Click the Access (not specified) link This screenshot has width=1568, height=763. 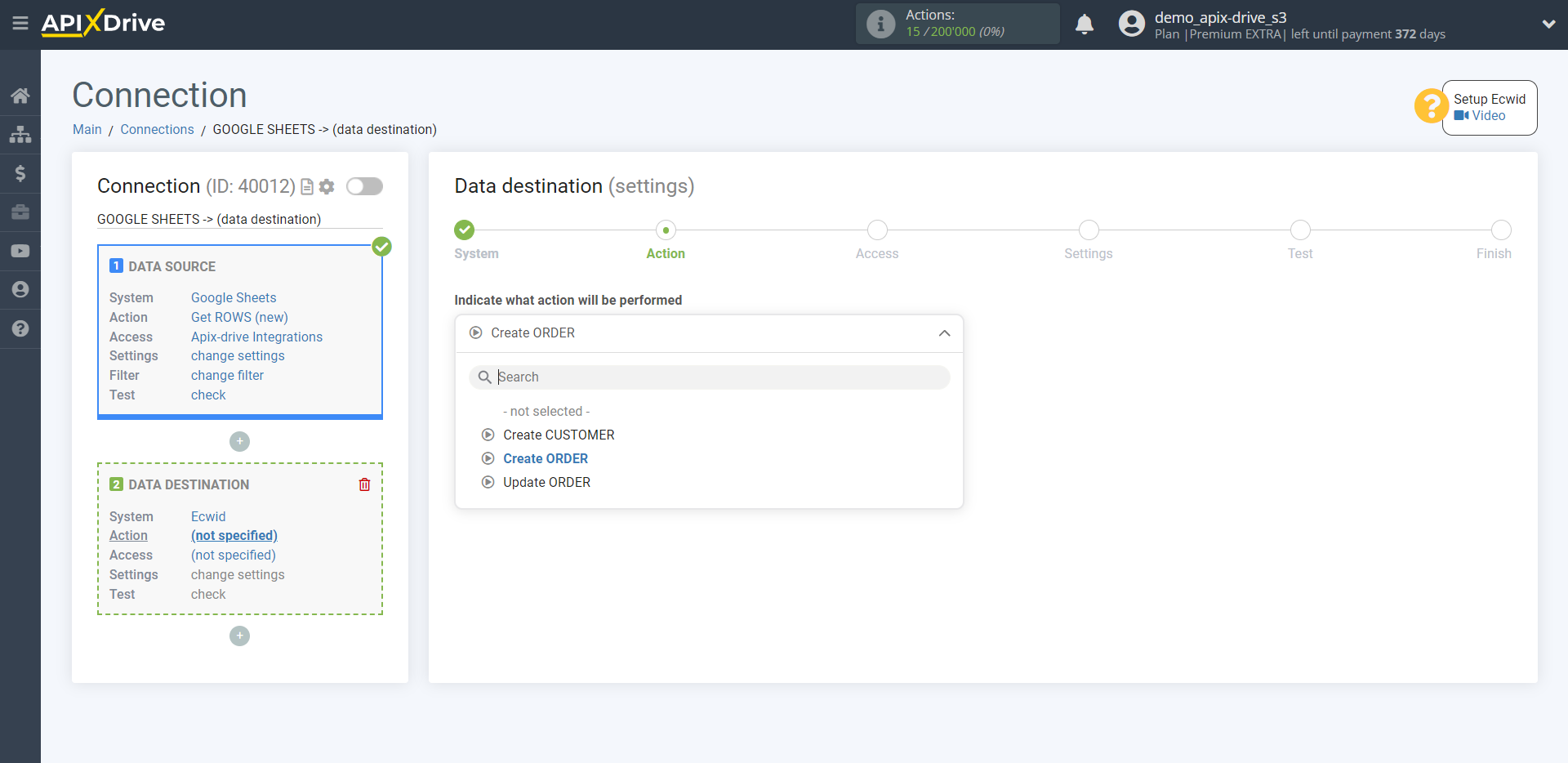click(234, 555)
